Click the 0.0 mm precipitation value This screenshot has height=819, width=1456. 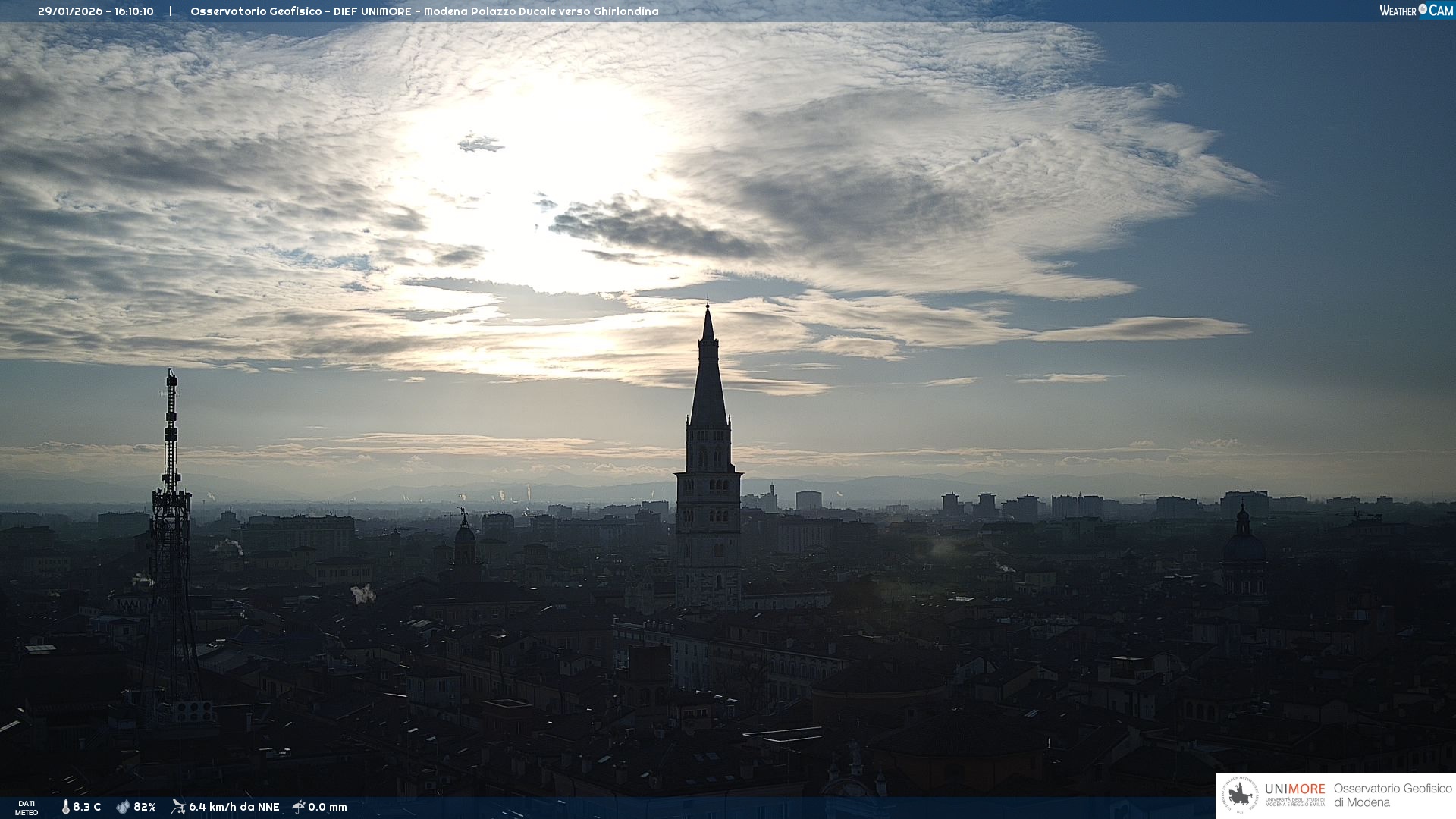pyautogui.click(x=328, y=807)
